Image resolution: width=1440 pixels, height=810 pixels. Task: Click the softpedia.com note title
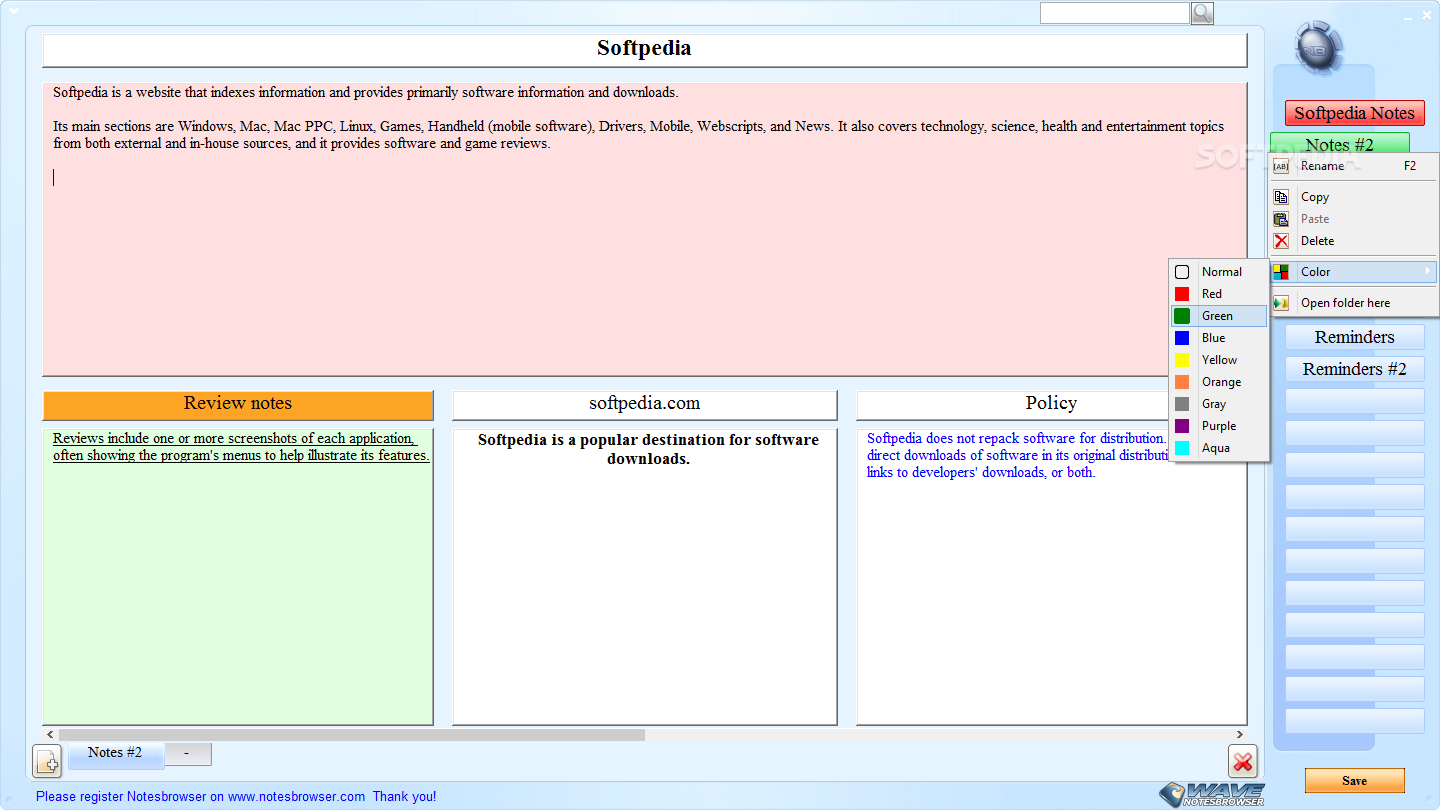(x=644, y=404)
